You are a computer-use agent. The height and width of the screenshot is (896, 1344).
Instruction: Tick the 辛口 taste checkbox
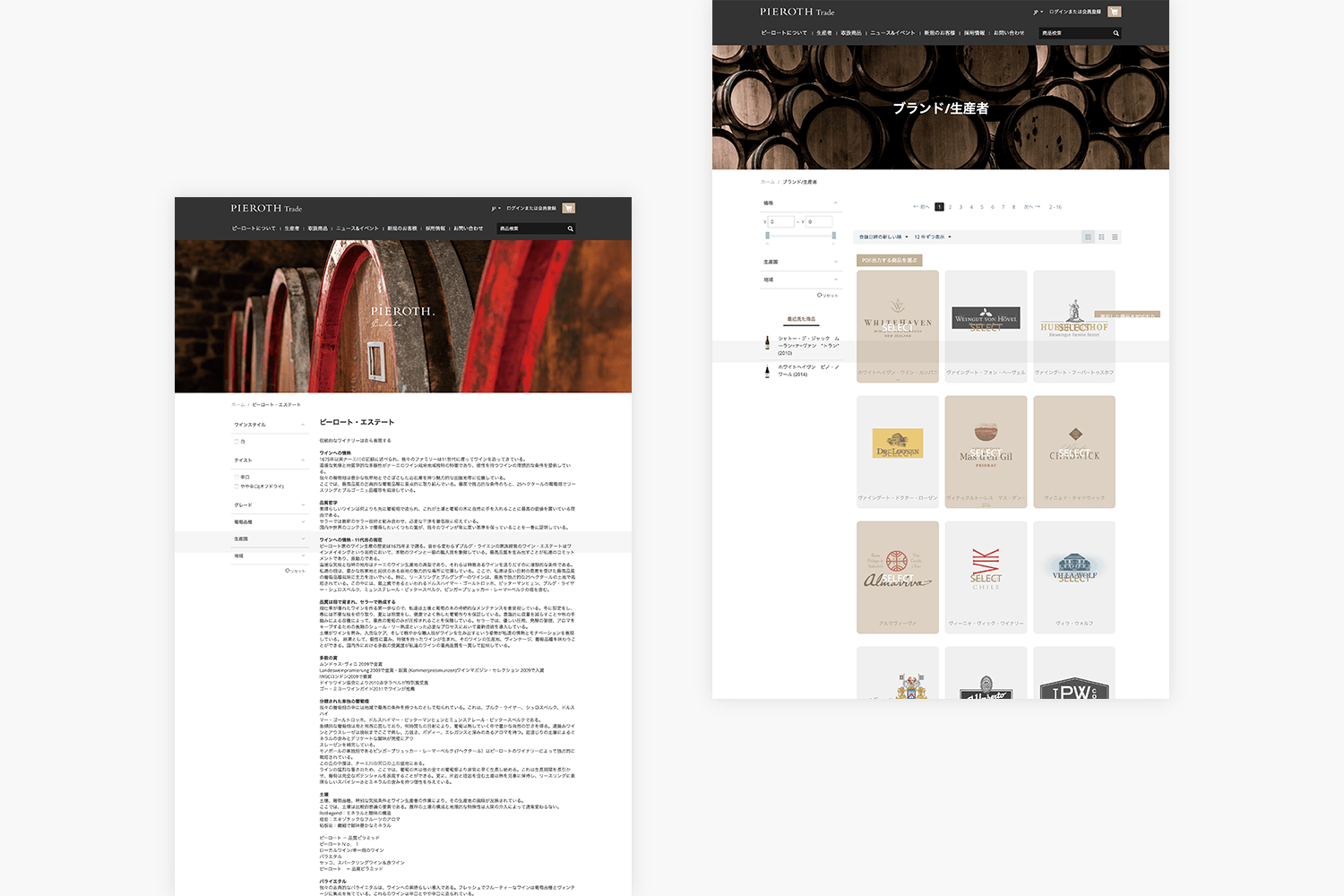[x=237, y=478]
